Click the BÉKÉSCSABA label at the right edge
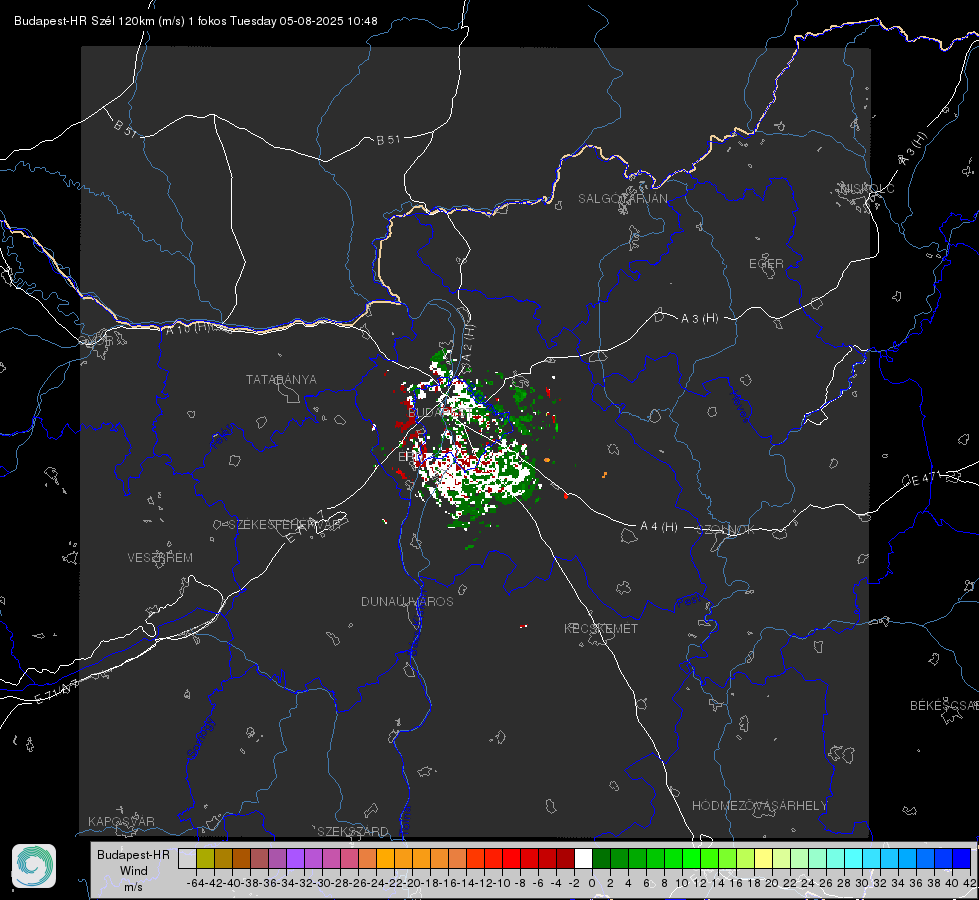Screen dimensions: 979x900 coord(944,706)
